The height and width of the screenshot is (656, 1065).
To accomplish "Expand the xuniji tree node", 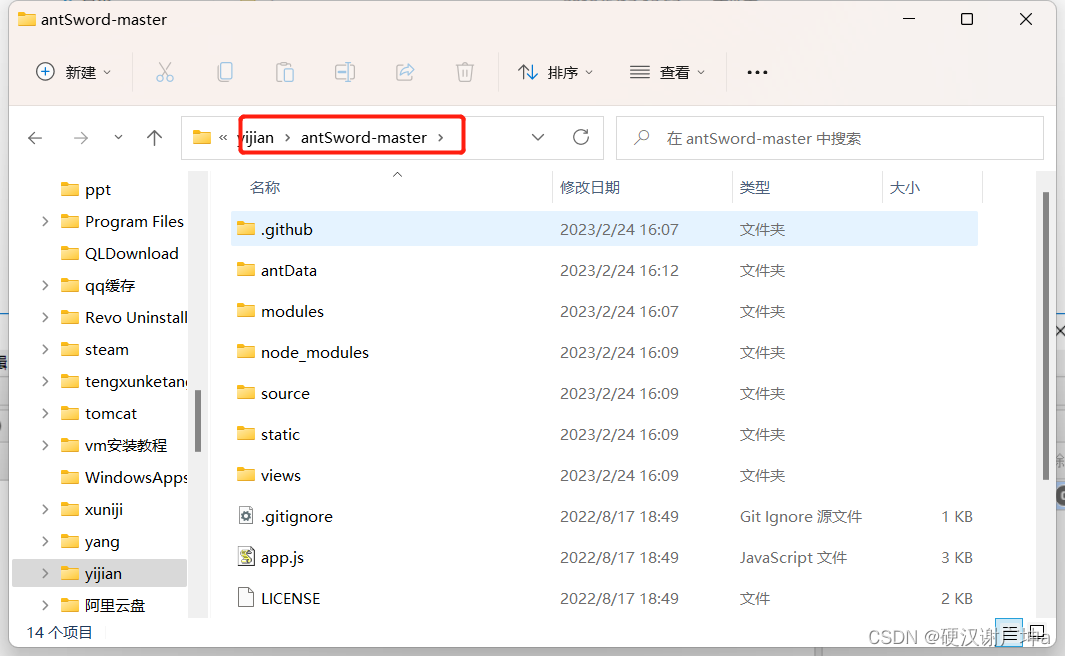I will [45, 509].
